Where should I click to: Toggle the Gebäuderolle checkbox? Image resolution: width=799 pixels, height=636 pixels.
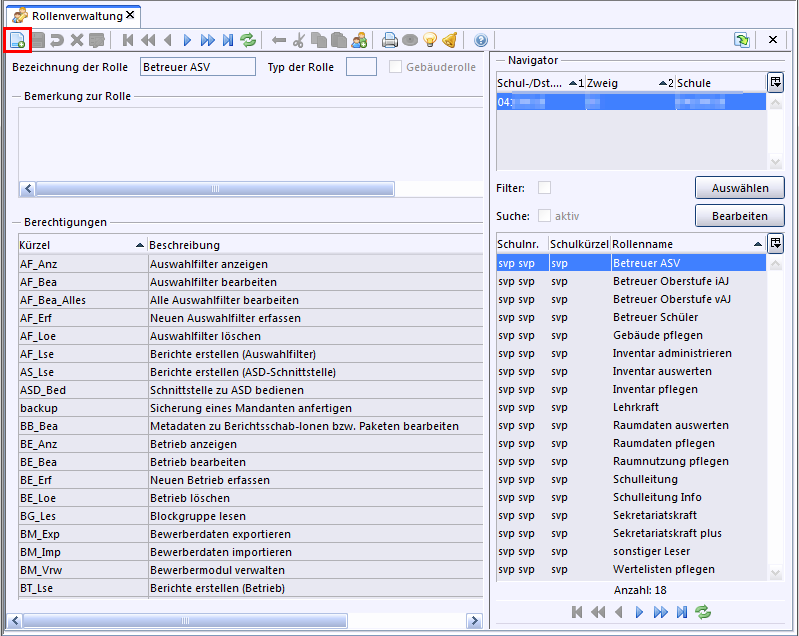(396, 67)
